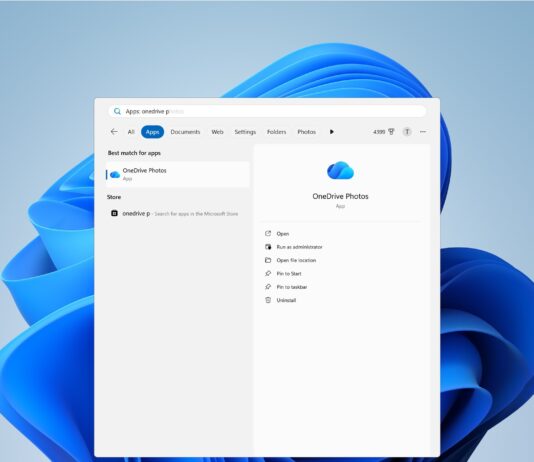Click the OneDrive Photos title in details pane

point(340,196)
